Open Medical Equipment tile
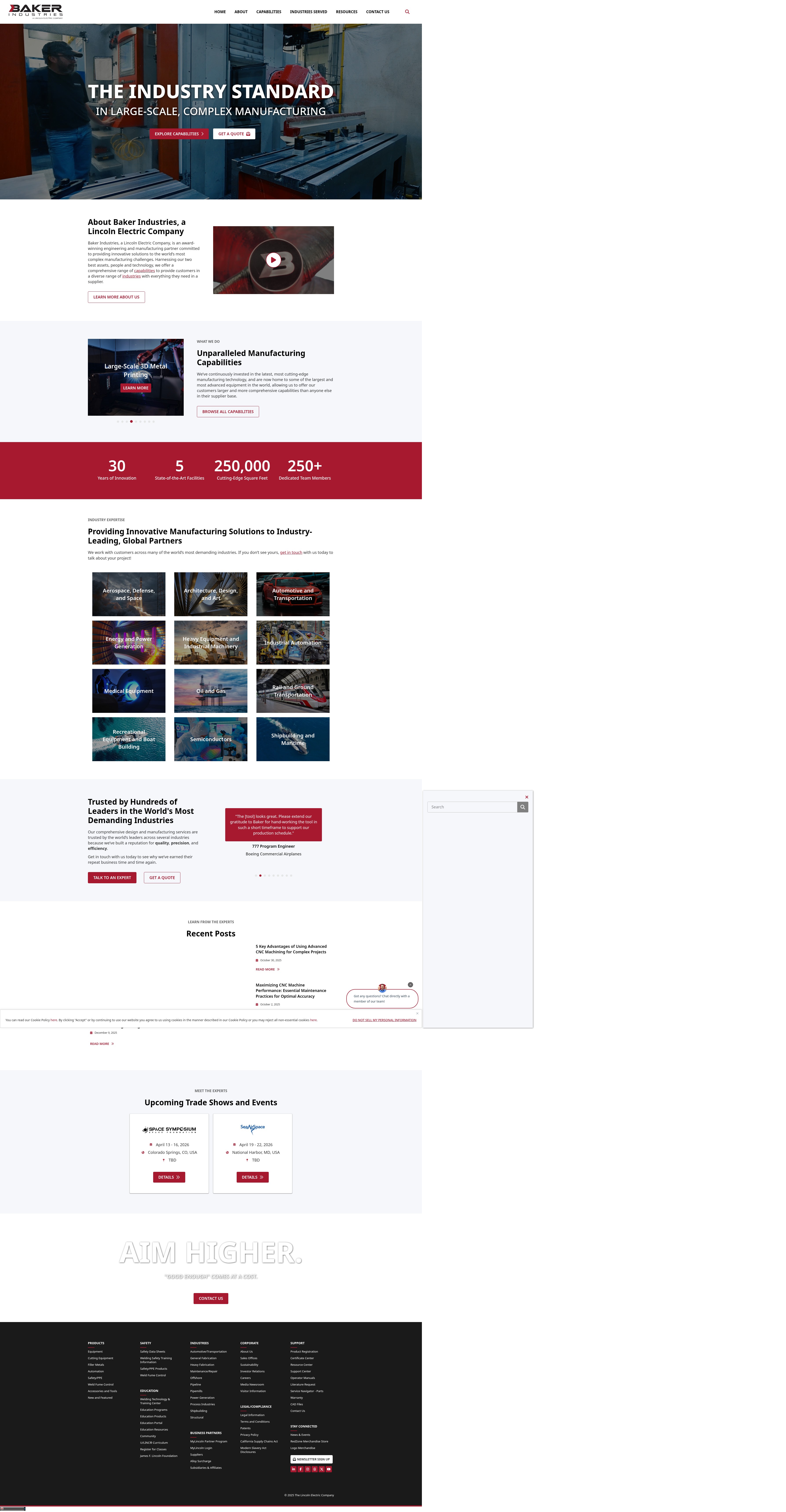Image resolution: width=786 pixels, height=1512 pixels. pos(129,691)
